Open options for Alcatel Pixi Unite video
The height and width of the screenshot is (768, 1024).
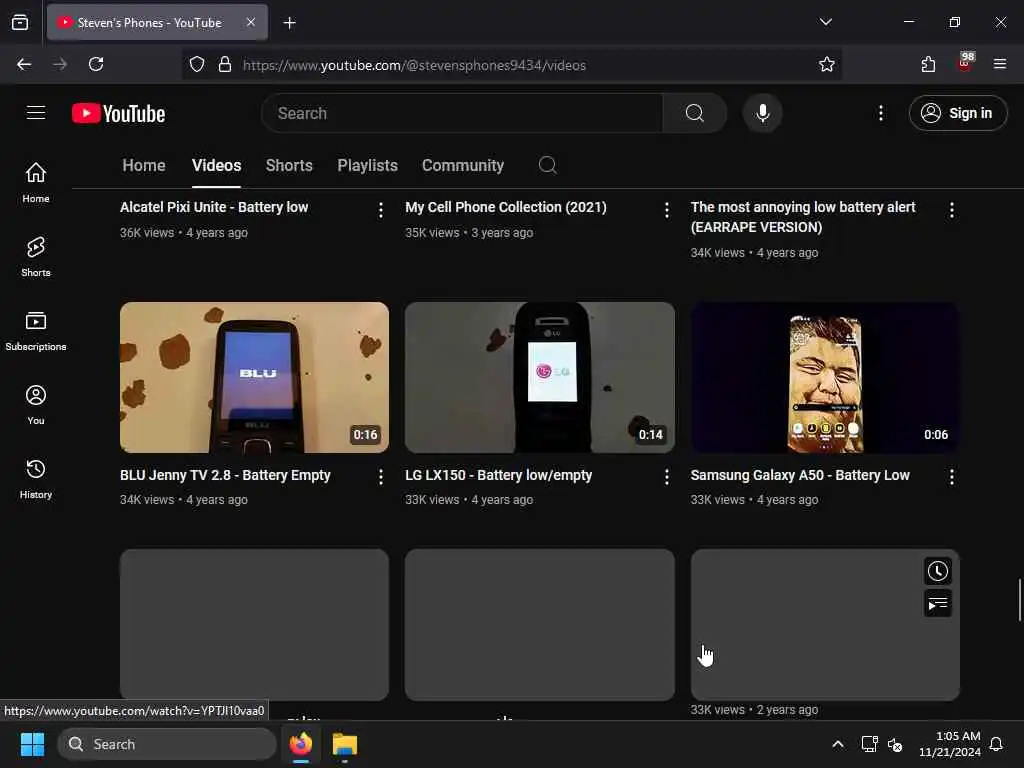pyautogui.click(x=381, y=210)
